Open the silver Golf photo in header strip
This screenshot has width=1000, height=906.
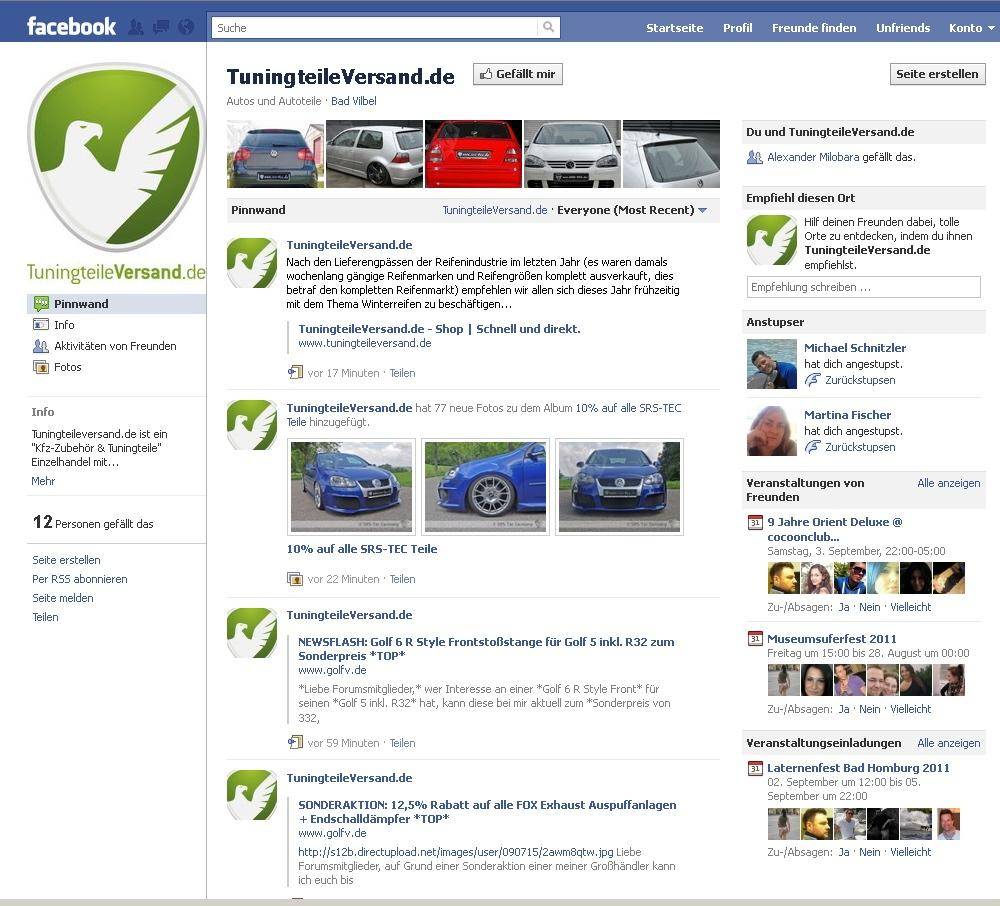(x=374, y=154)
